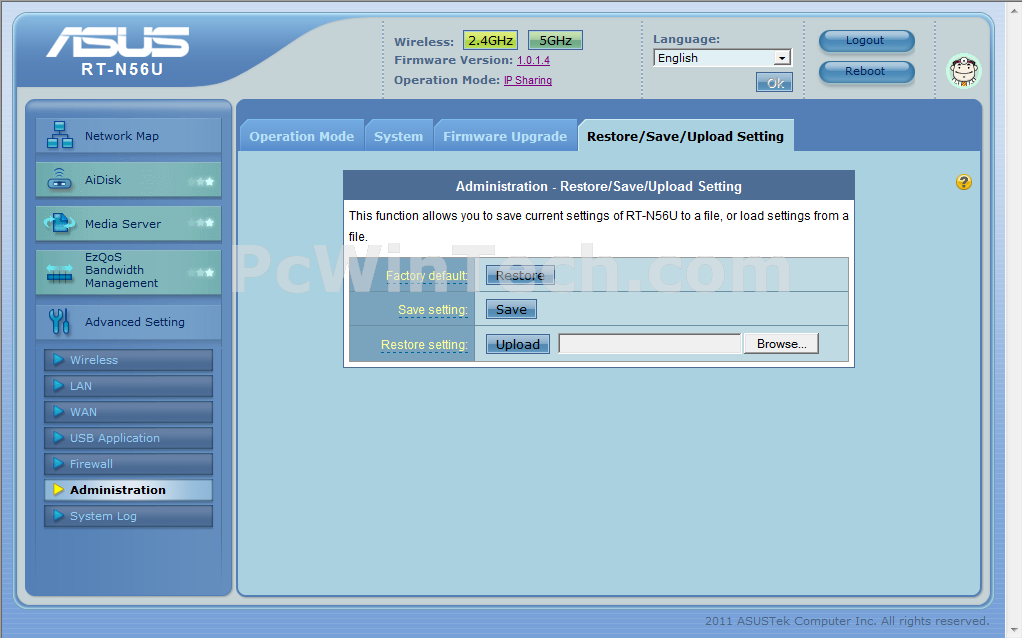Open the Firmware Upgrade tab
This screenshot has width=1022, height=638.
(505, 136)
